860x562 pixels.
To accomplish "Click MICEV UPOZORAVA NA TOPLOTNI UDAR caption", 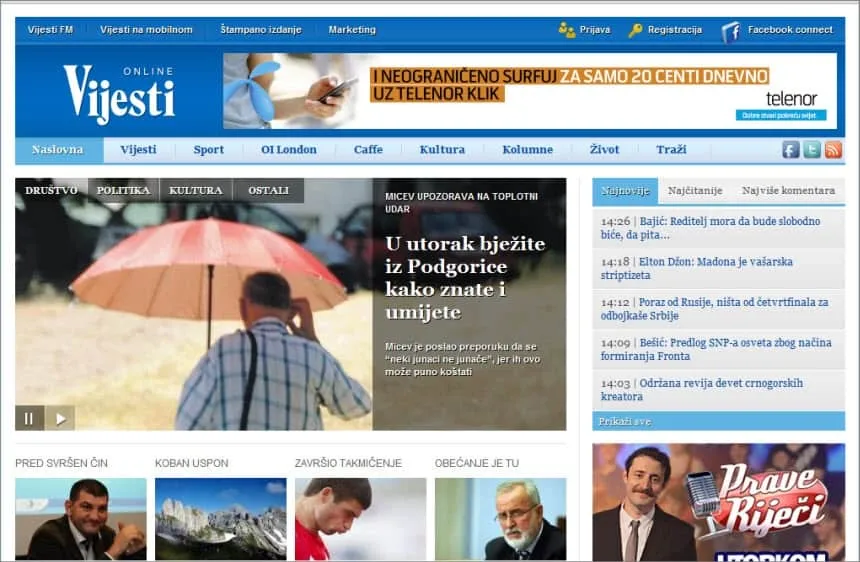I will tap(461, 203).
